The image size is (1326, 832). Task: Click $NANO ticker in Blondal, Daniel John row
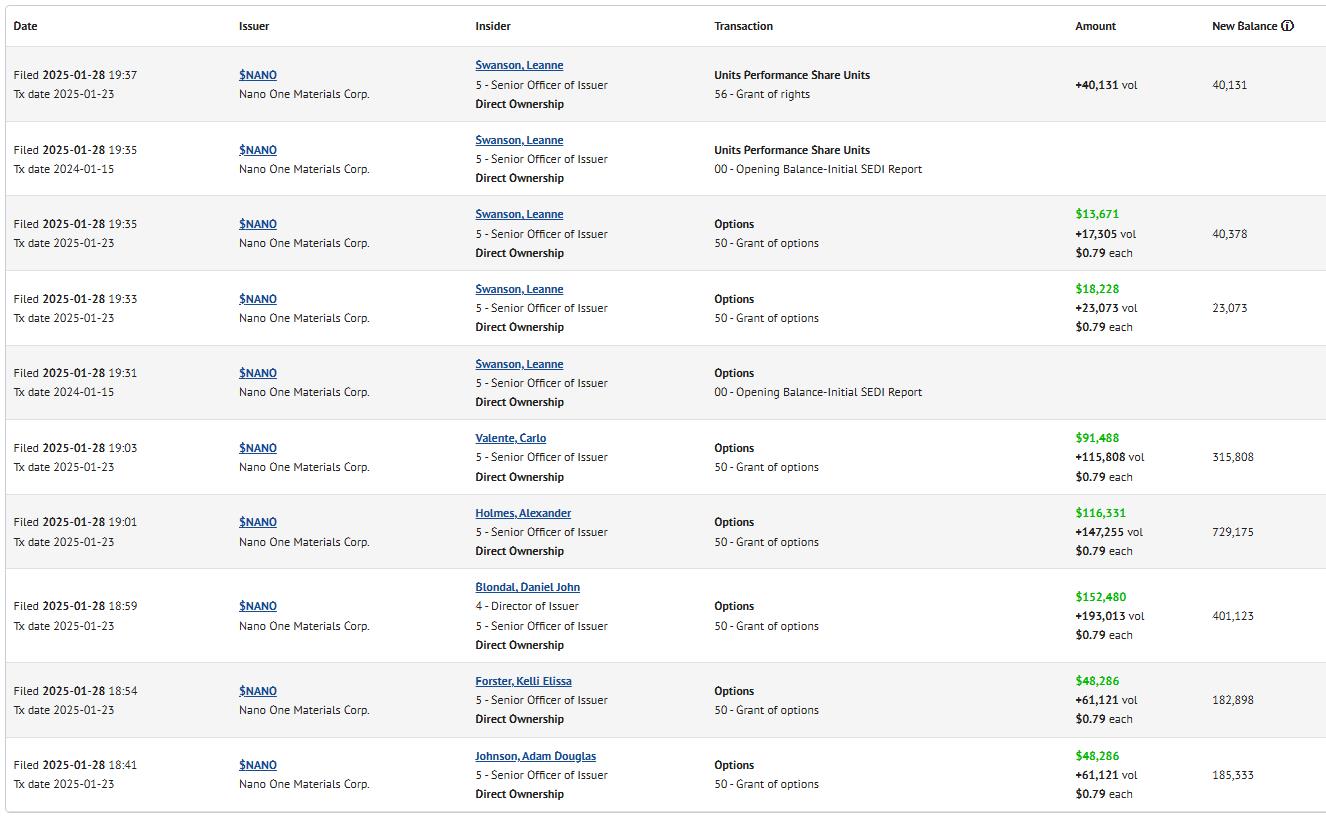[258, 606]
